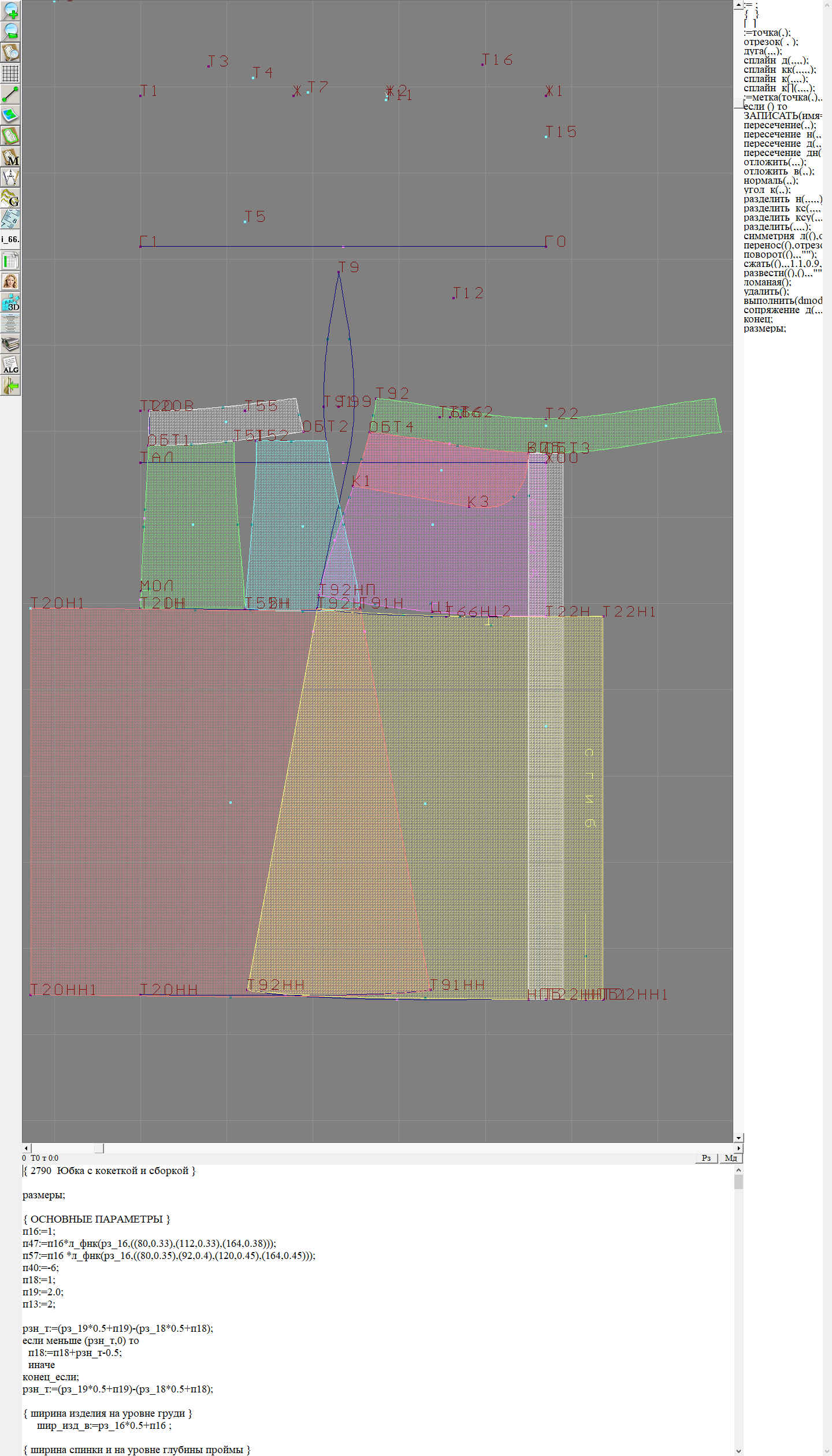
Task: Choose 'ломаная();' in the command list
Action: pos(767,282)
